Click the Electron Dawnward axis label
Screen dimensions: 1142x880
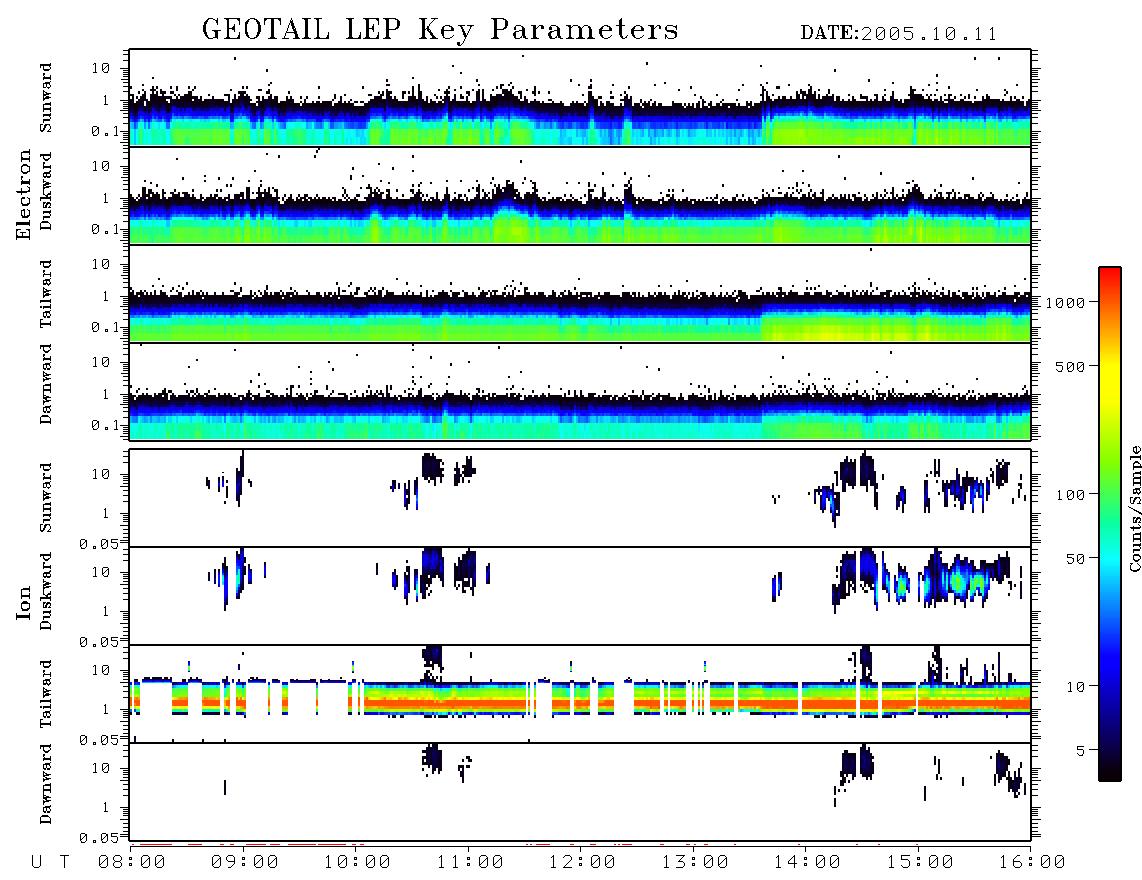click(x=46, y=385)
